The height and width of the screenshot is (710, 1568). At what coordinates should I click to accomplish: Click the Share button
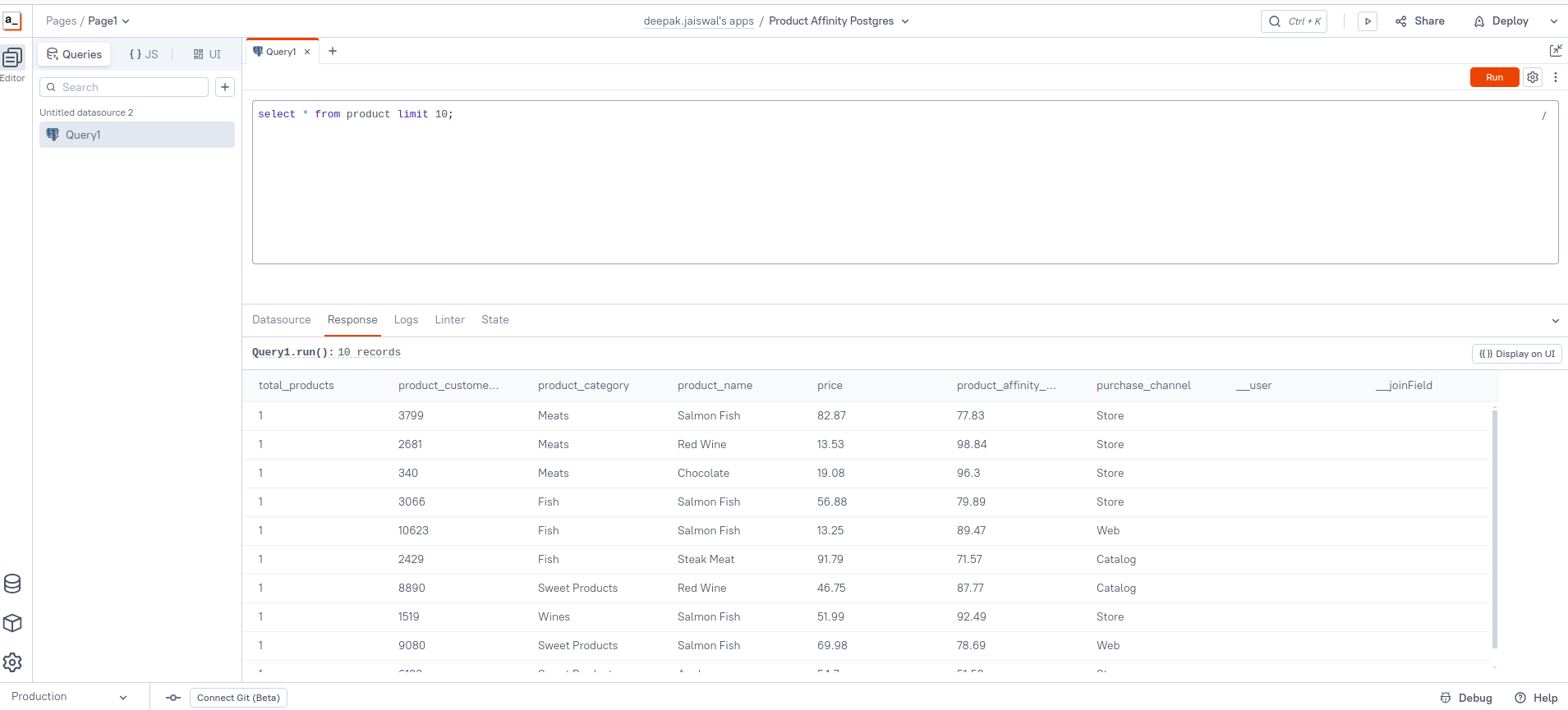click(1420, 21)
